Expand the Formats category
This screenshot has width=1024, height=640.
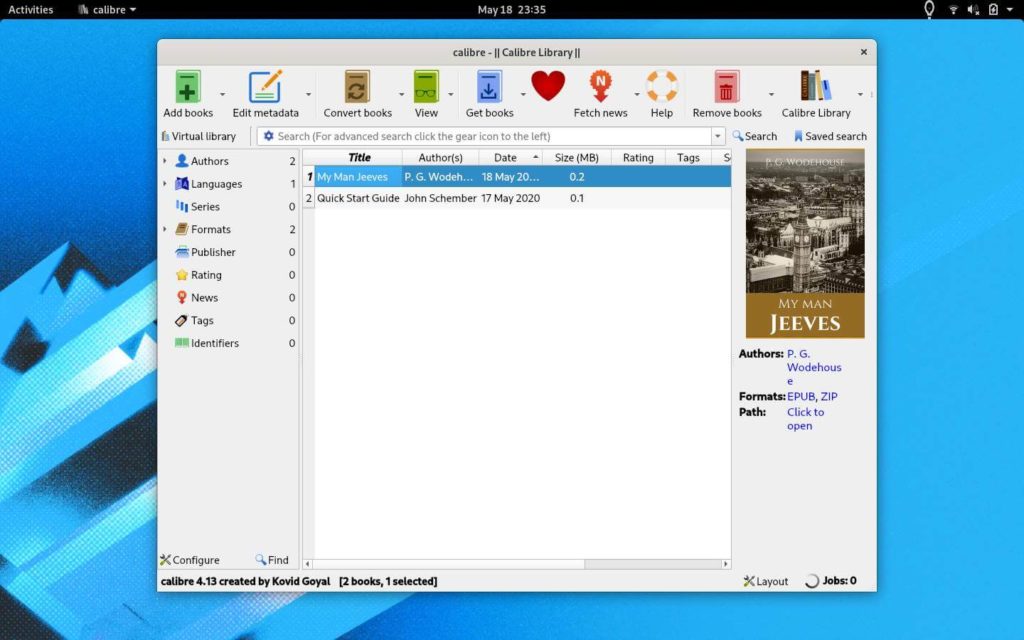point(165,229)
